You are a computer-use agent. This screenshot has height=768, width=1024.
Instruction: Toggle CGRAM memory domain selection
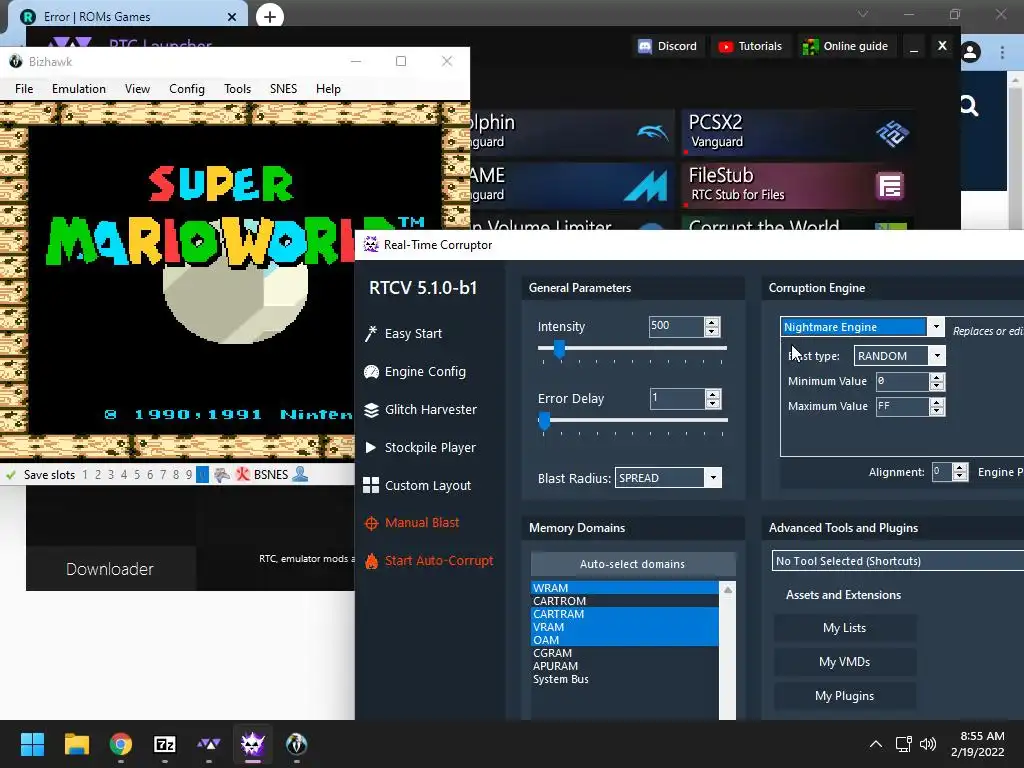625,653
